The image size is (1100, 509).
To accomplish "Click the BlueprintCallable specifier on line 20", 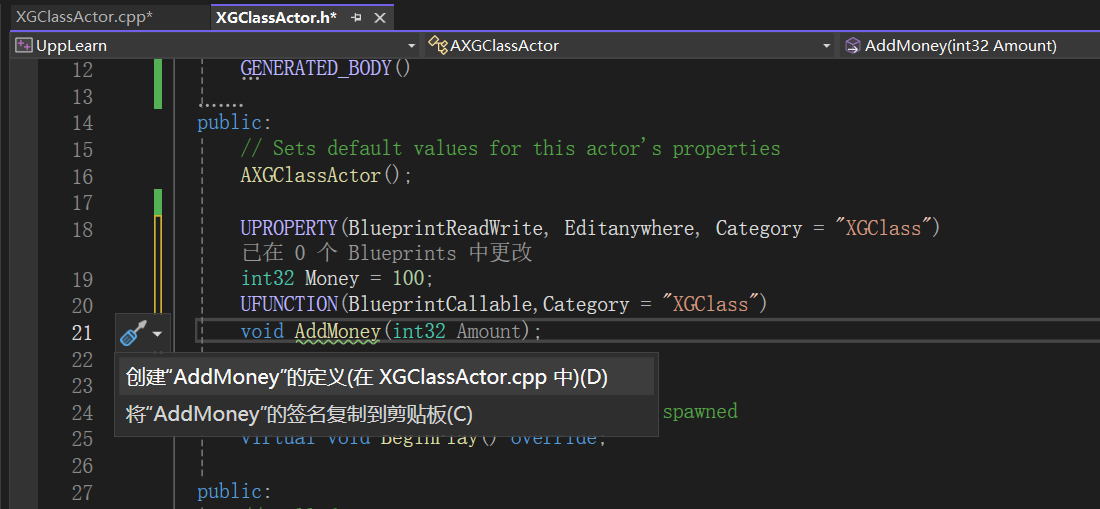I will (x=443, y=304).
